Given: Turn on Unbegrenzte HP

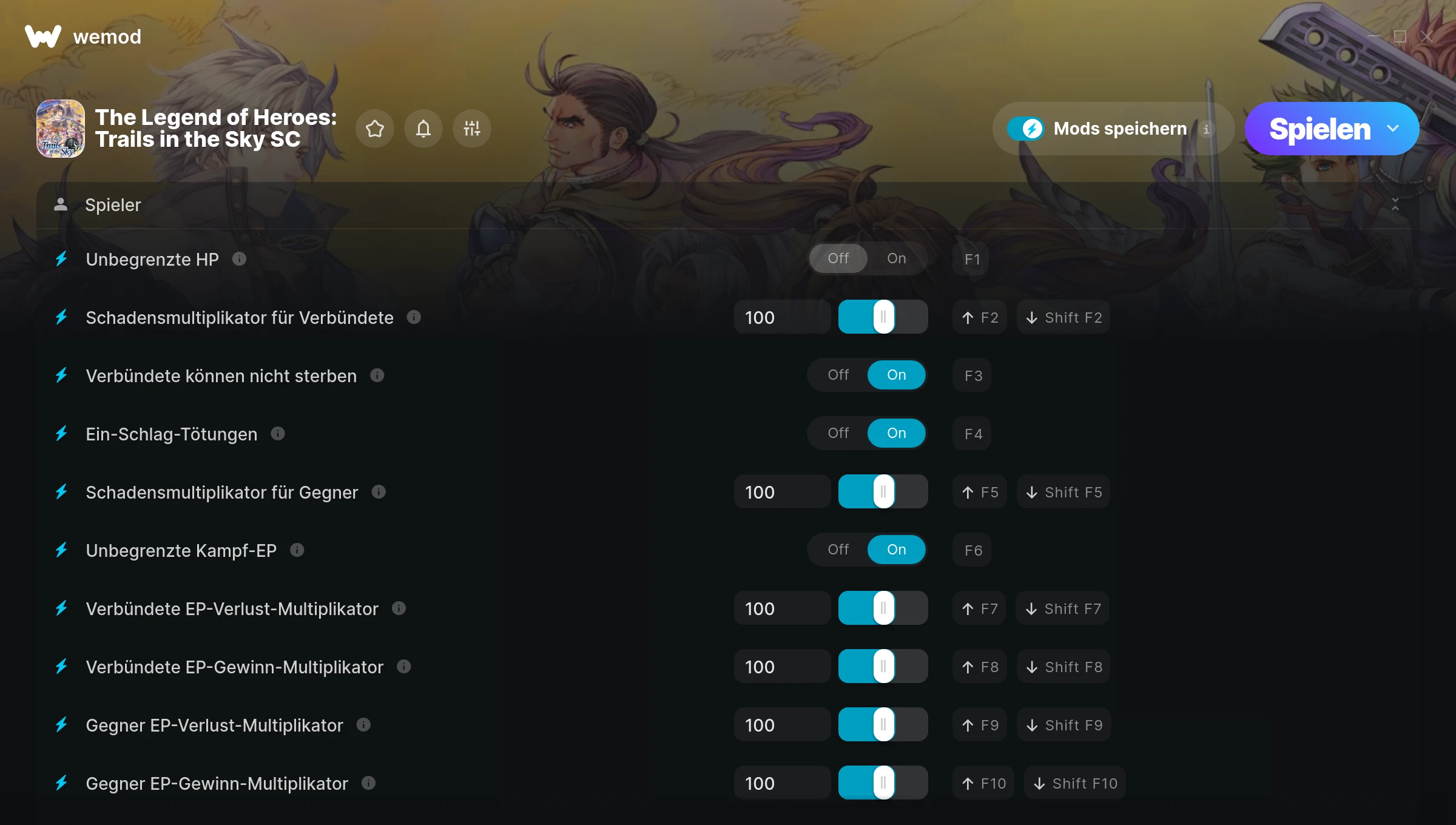Looking at the screenshot, I should coord(897,258).
